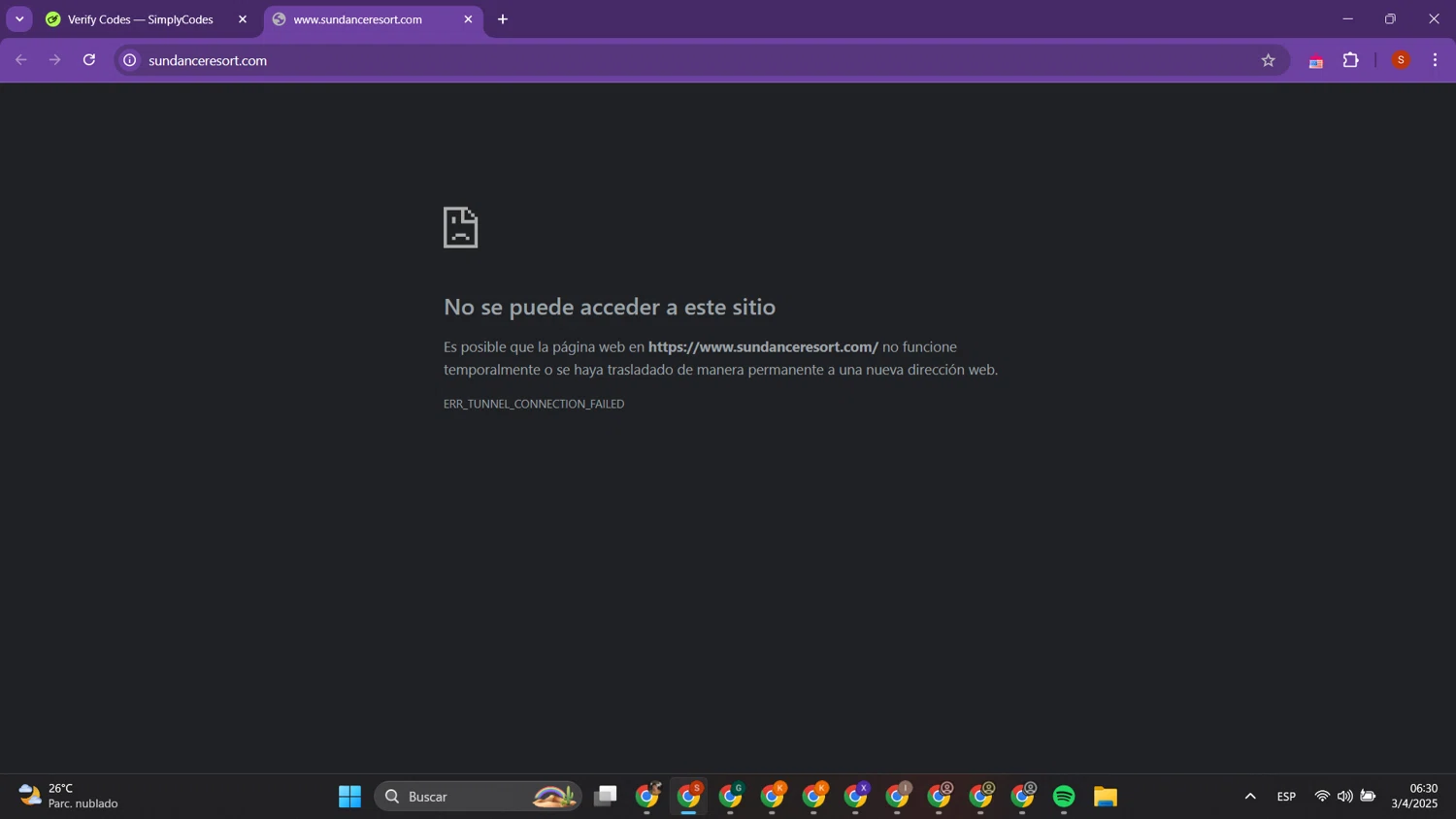Click the bold https://www.sundanceresort.com/ URL text
The height and width of the screenshot is (819, 1456).
click(763, 346)
